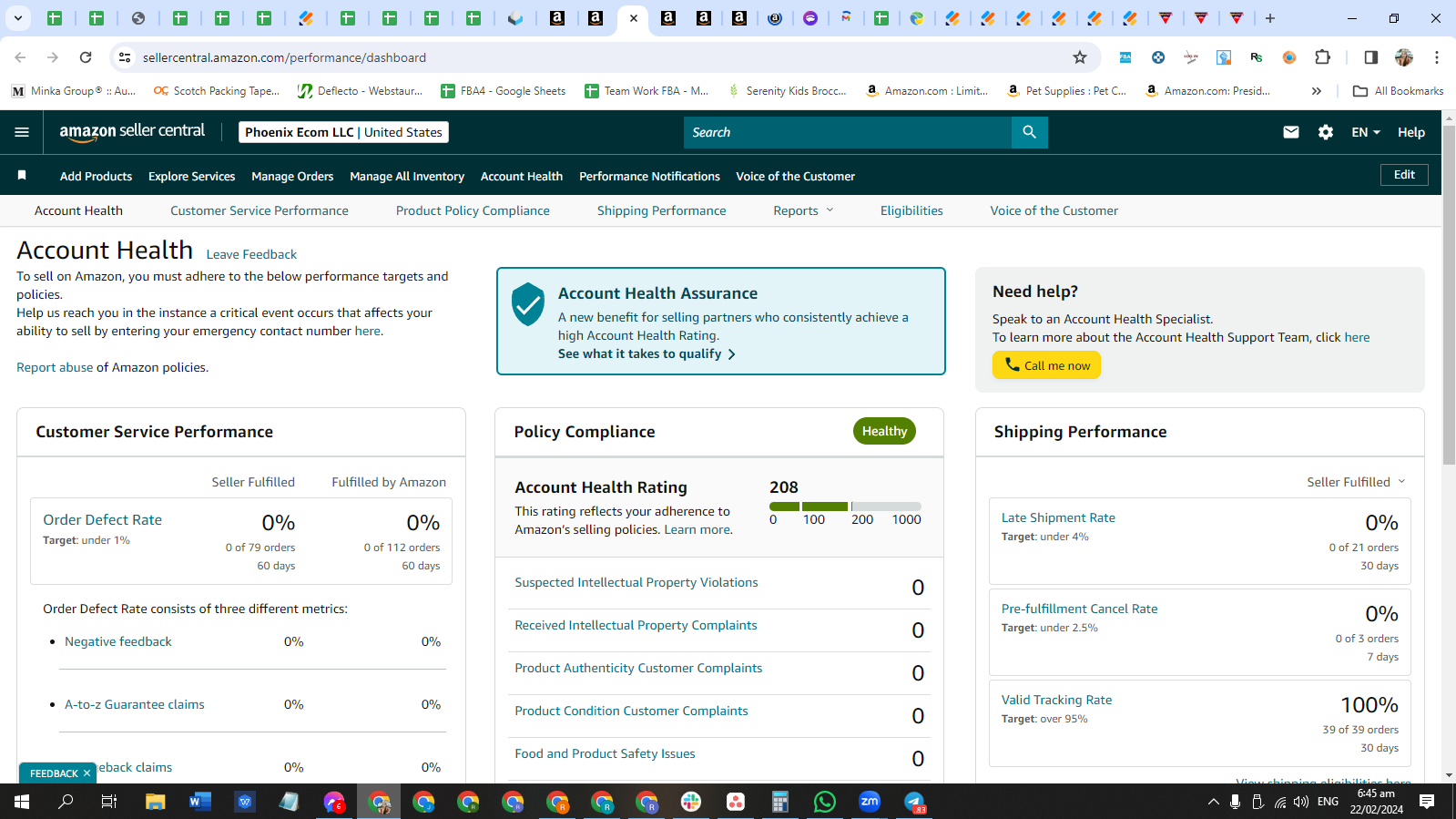Viewport: 1456px width, 819px height.
Task: Open Suspected Intellectual Property Violations link
Action: click(636, 582)
